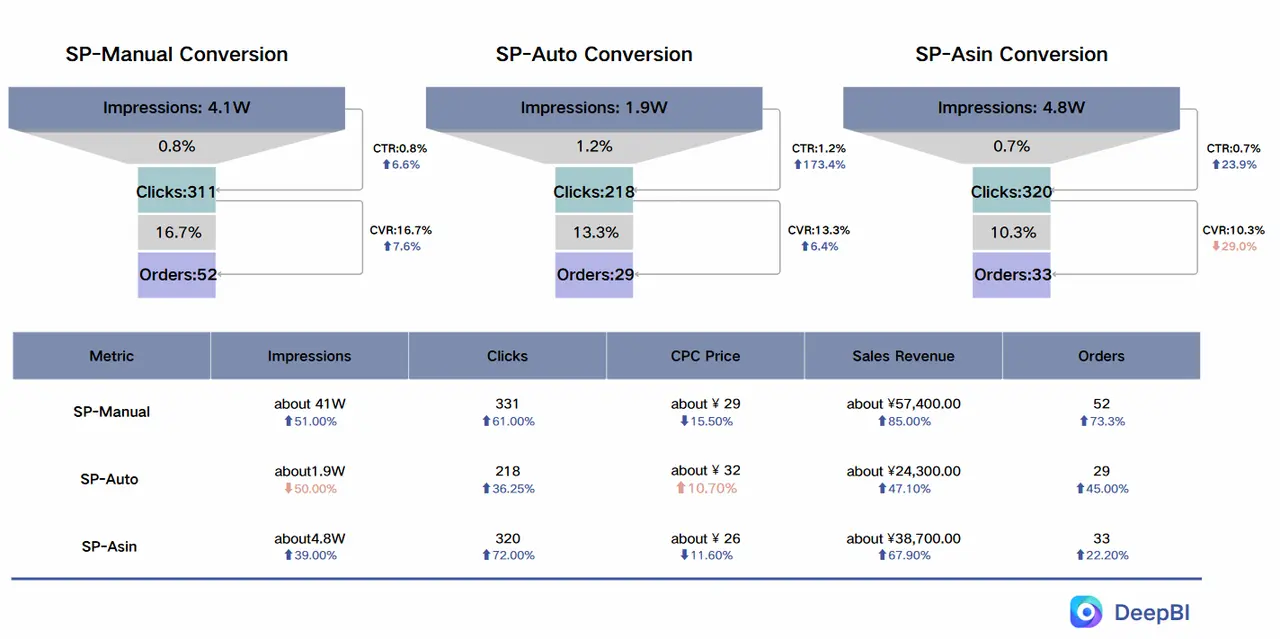Screen dimensions: 1280x639
Task: Select the increase arrow next to SP-Asin Clicks 72.00%
Action: point(486,555)
